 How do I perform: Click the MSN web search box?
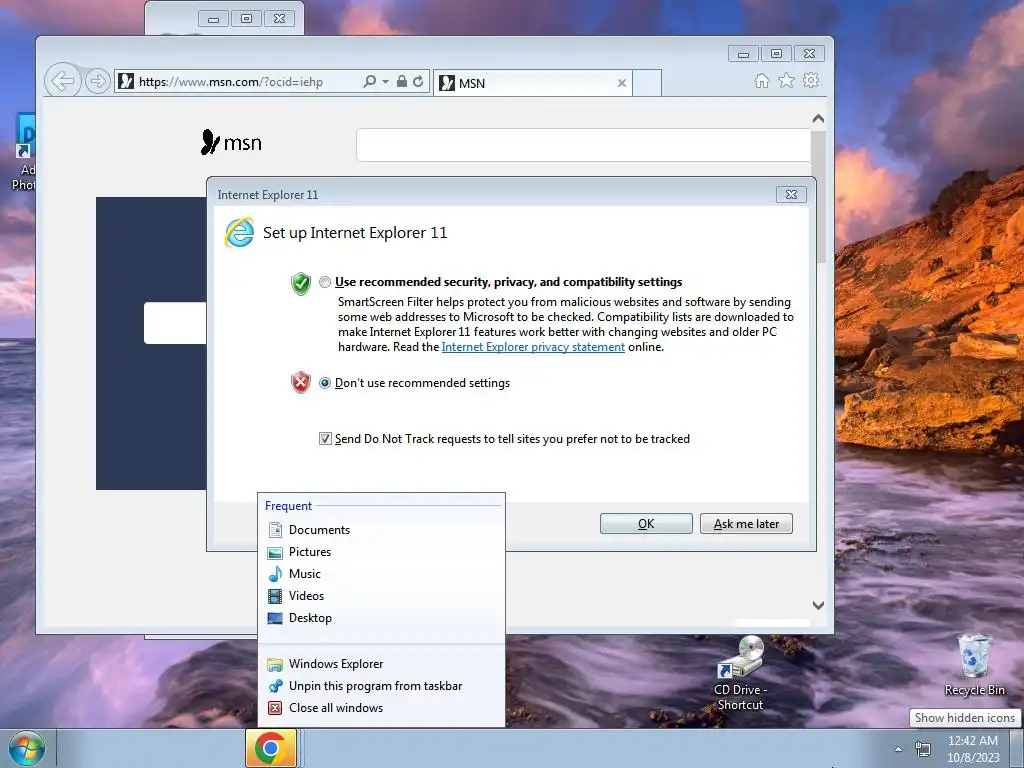pyautogui.click(x=583, y=144)
